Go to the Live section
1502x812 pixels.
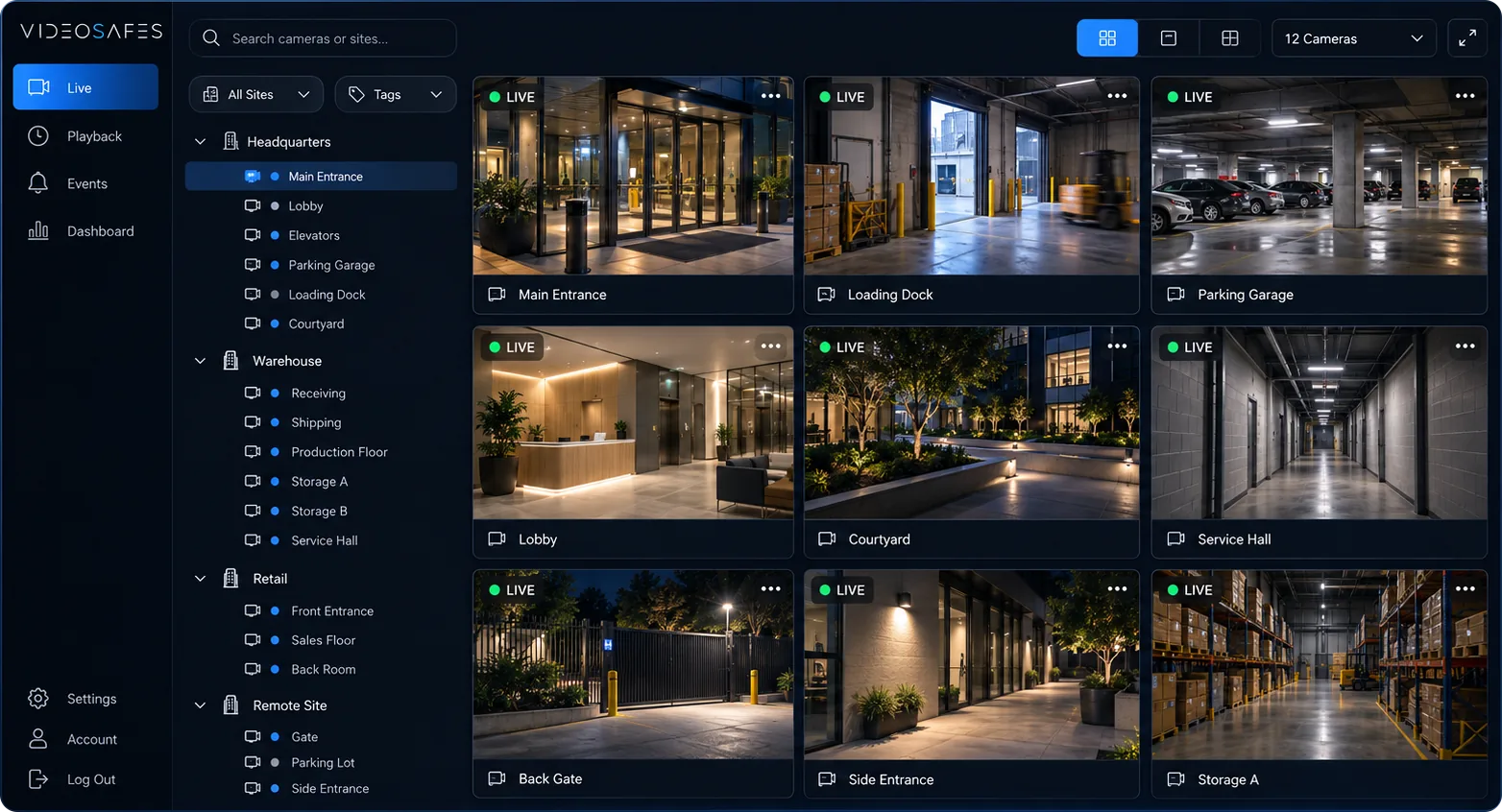pyautogui.click(x=85, y=87)
